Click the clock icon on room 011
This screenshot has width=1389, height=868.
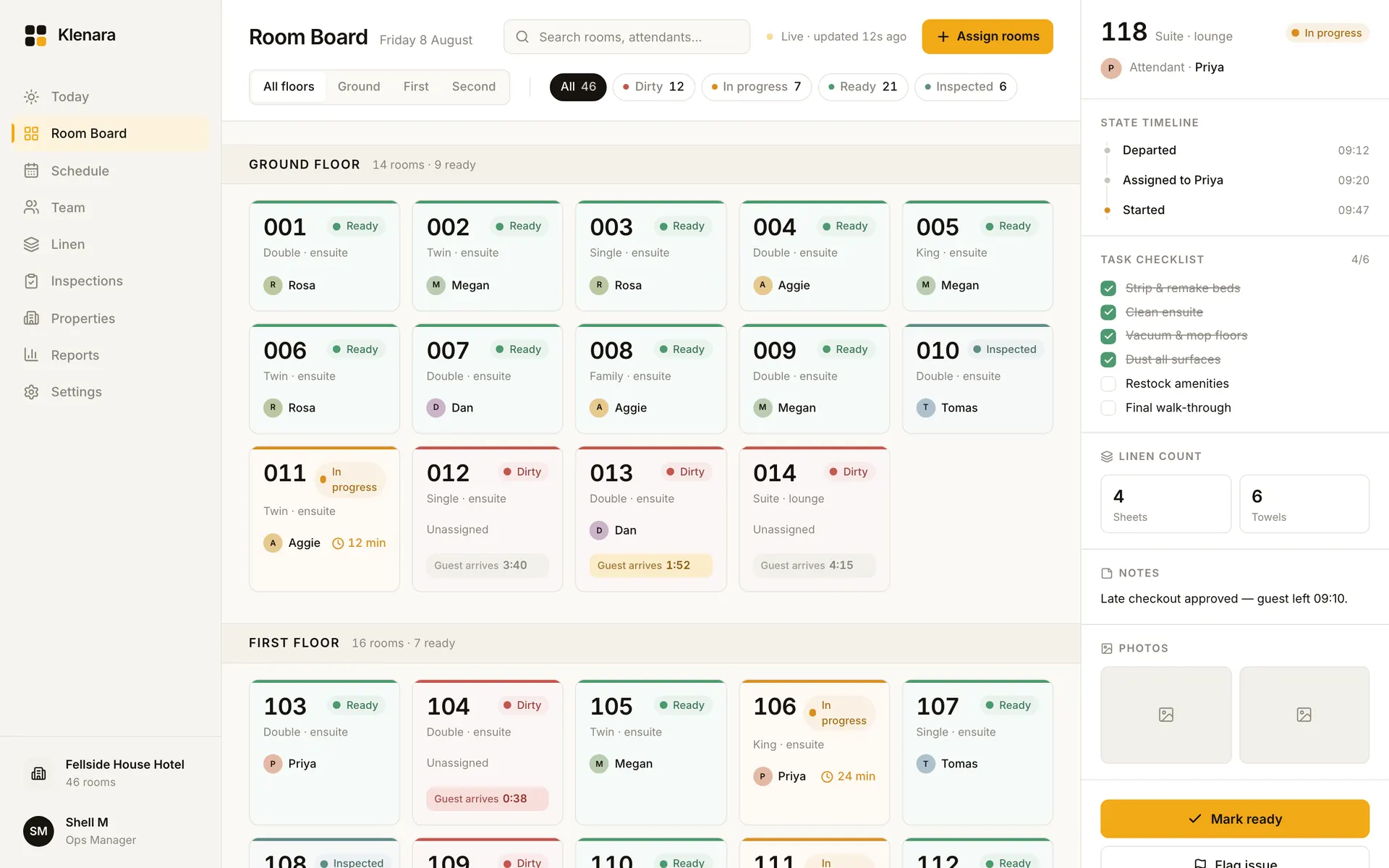coord(338,543)
